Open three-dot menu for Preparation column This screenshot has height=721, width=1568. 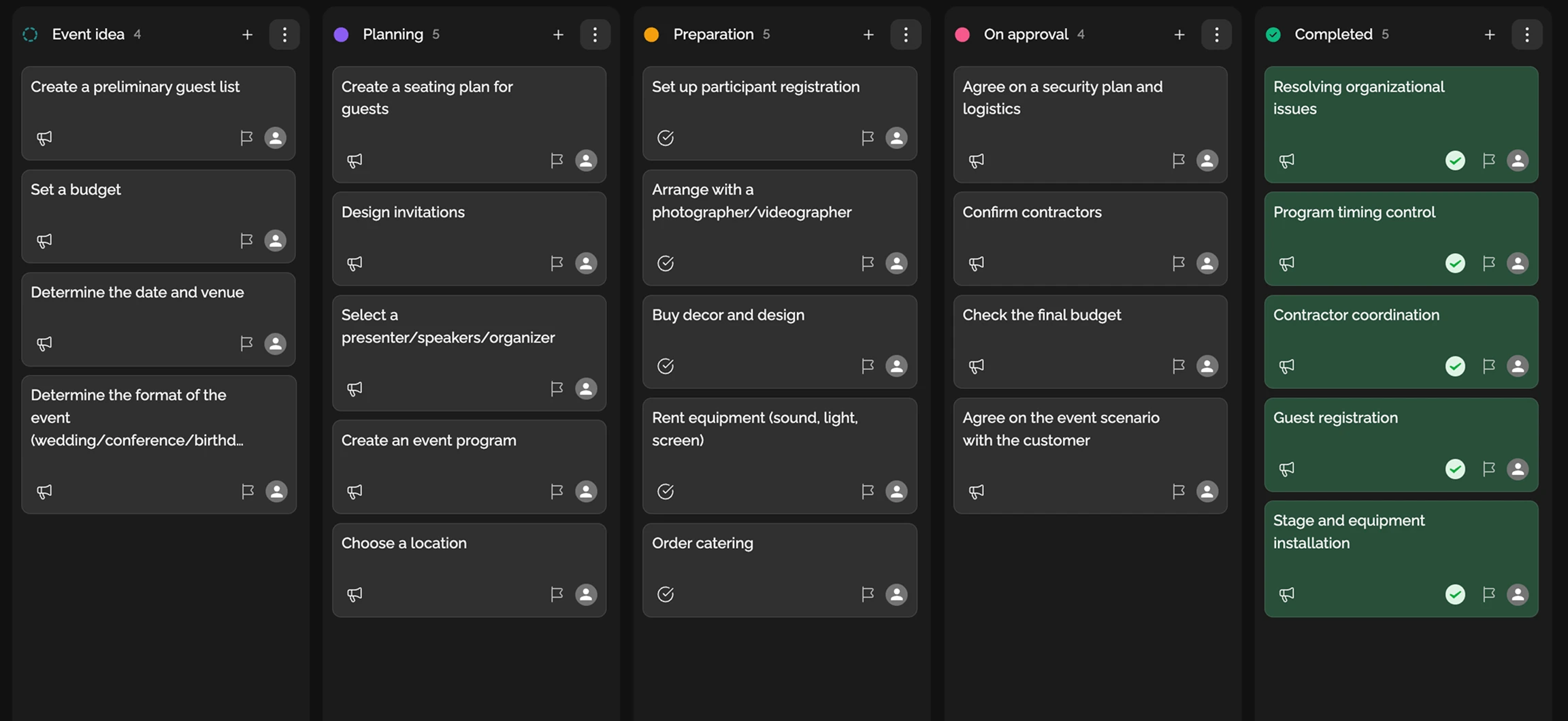click(905, 35)
